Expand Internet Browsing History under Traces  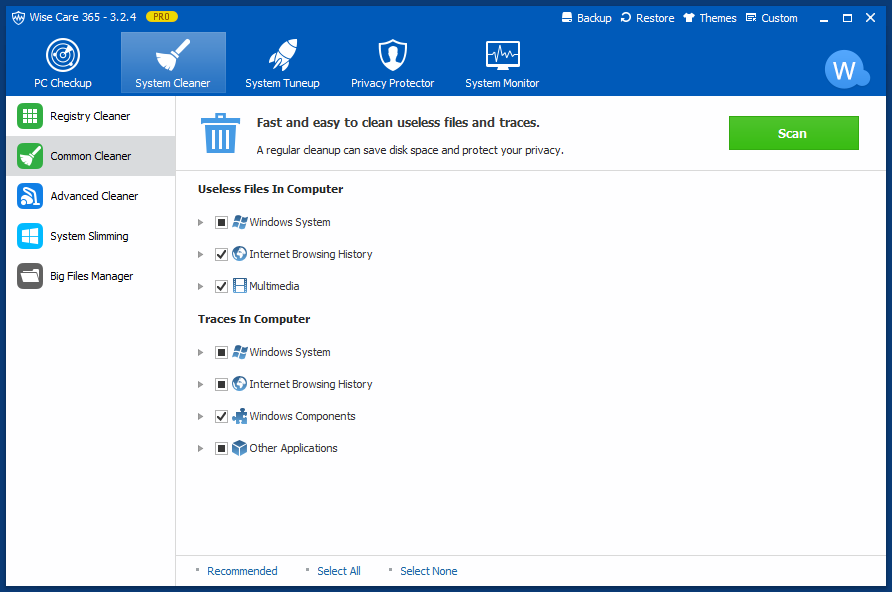pyautogui.click(x=200, y=384)
